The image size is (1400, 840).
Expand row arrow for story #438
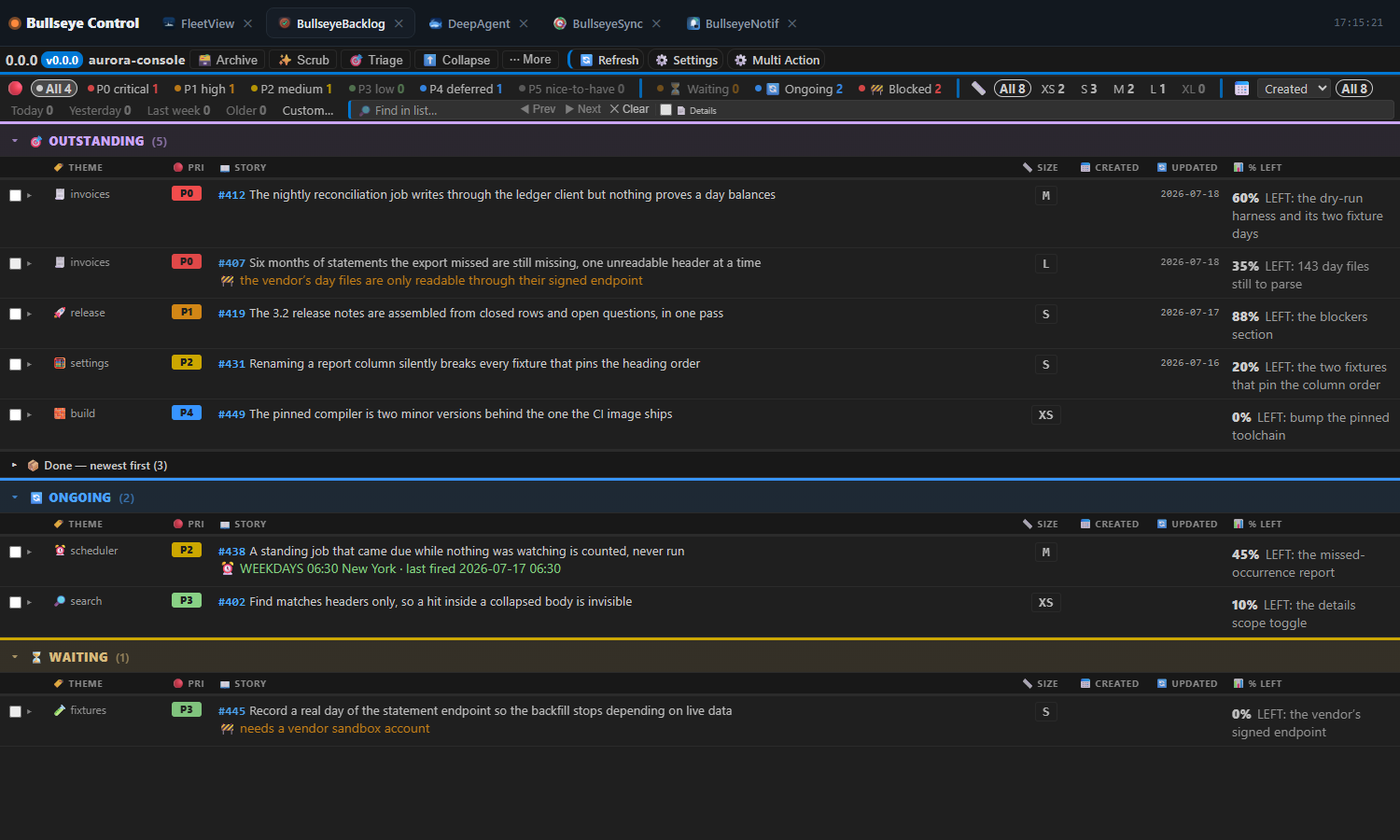(x=30, y=553)
